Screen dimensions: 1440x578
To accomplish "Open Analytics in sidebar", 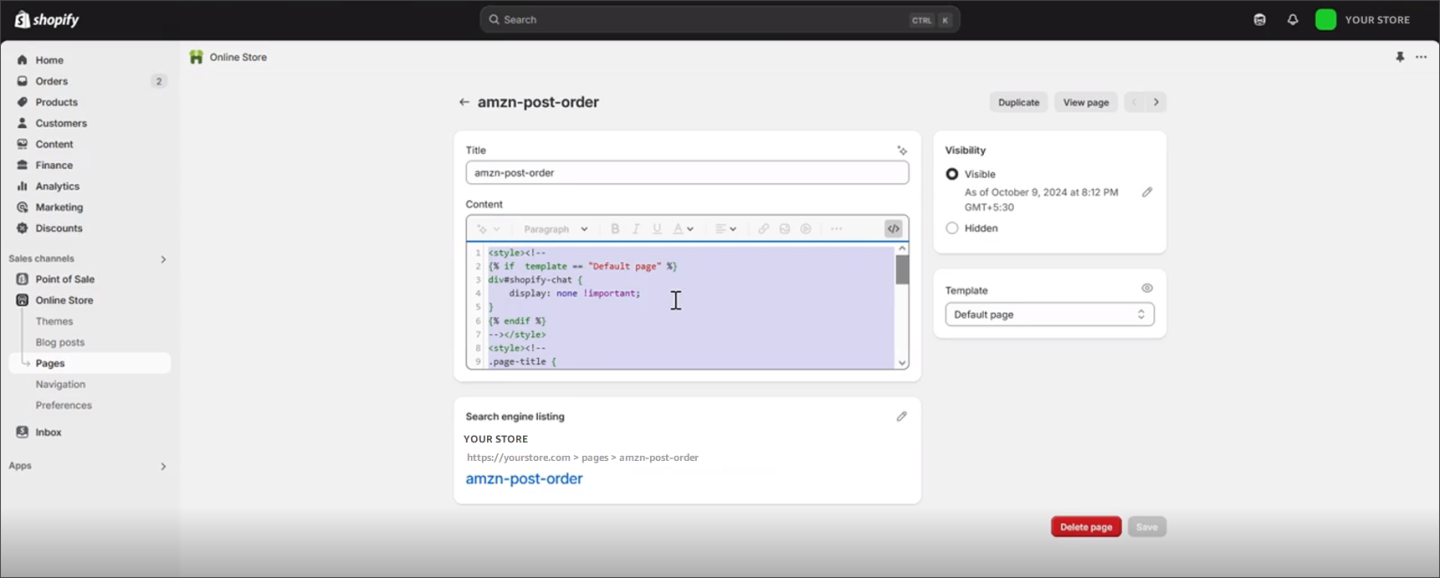I will click(x=57, y=186).
